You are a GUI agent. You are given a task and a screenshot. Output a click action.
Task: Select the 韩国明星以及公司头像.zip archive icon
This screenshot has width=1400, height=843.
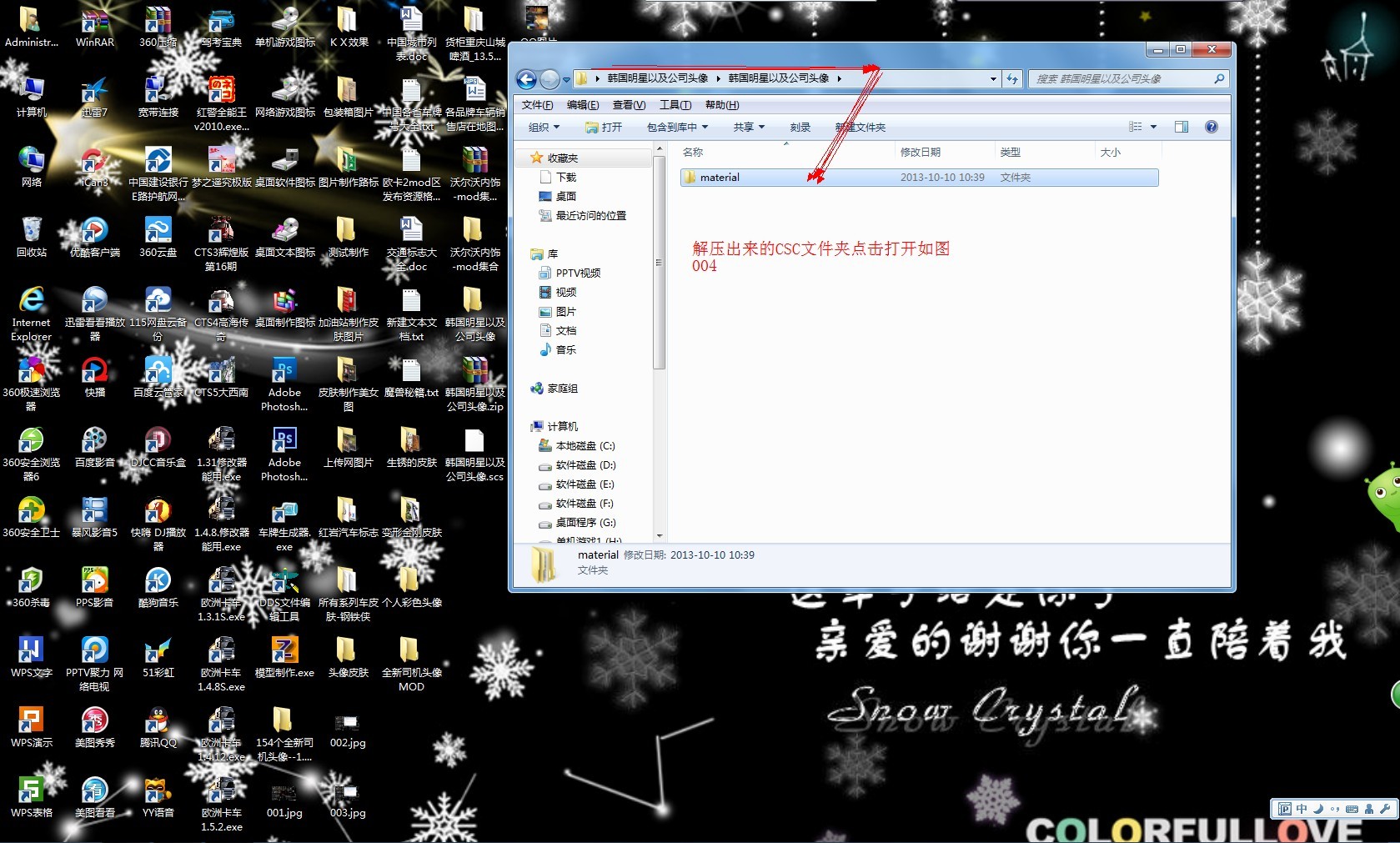point(475,384)
